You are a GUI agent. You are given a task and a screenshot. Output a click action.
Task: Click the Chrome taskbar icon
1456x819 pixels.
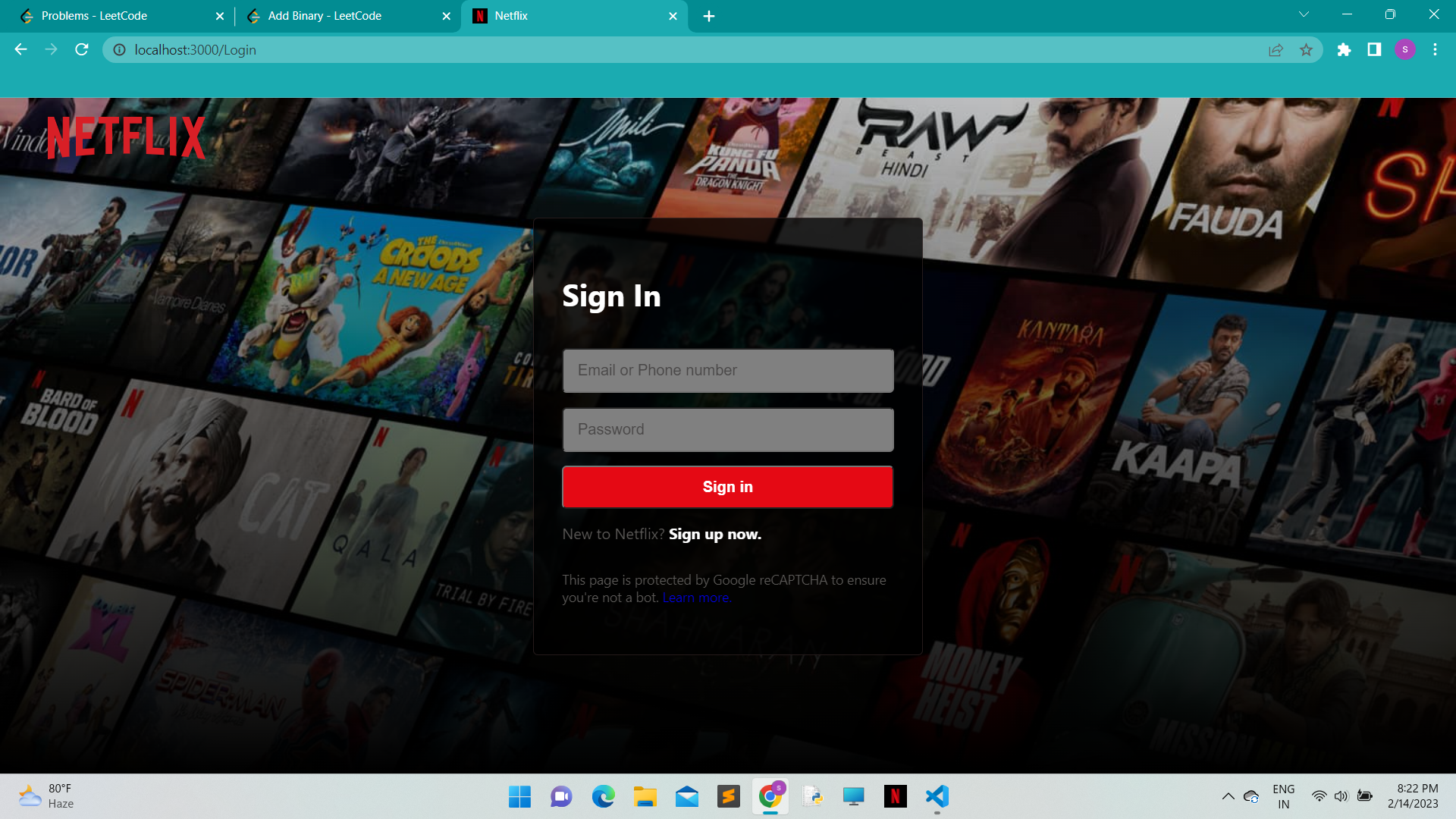click(x=770, y=796)
